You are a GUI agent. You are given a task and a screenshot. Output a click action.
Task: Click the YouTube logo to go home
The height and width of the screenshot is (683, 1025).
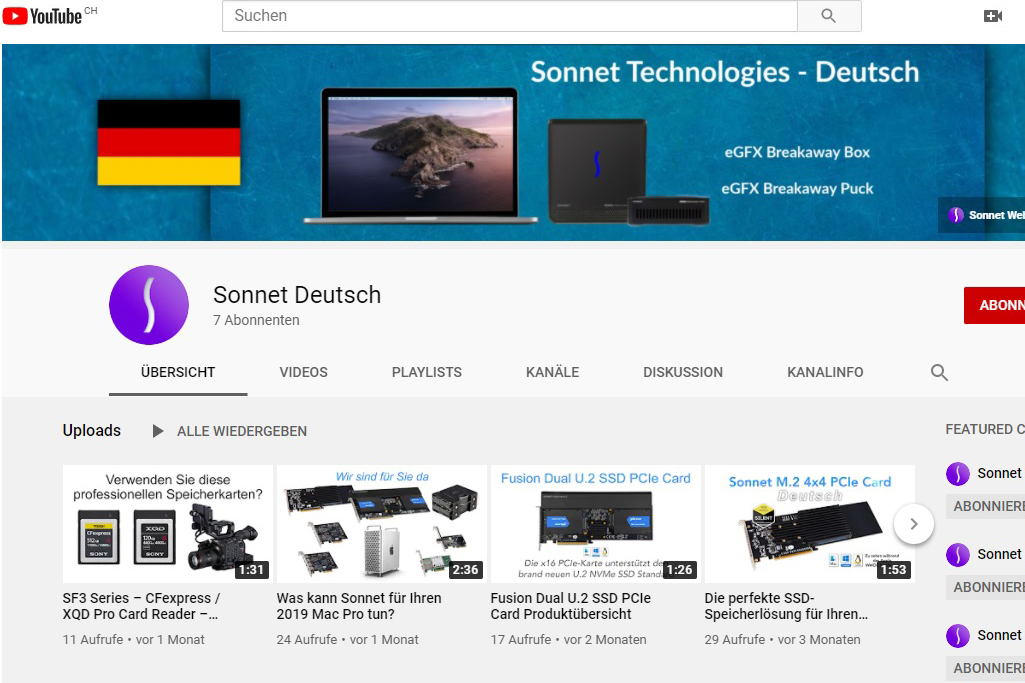tap(43, 16)
